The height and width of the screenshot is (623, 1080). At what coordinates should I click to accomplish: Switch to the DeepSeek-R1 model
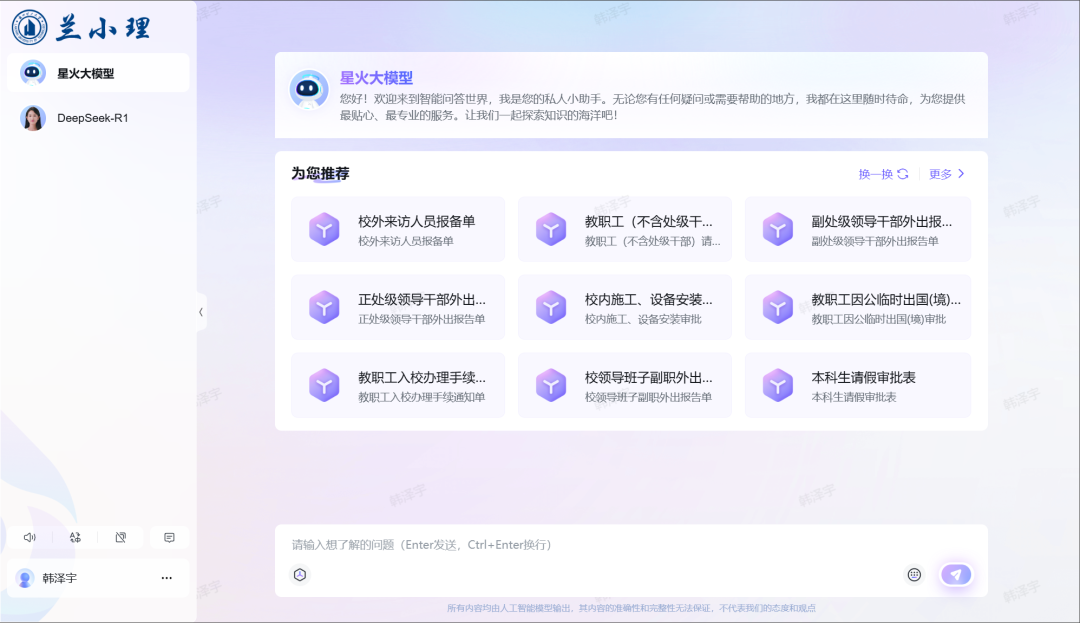(x=97, y=118)
